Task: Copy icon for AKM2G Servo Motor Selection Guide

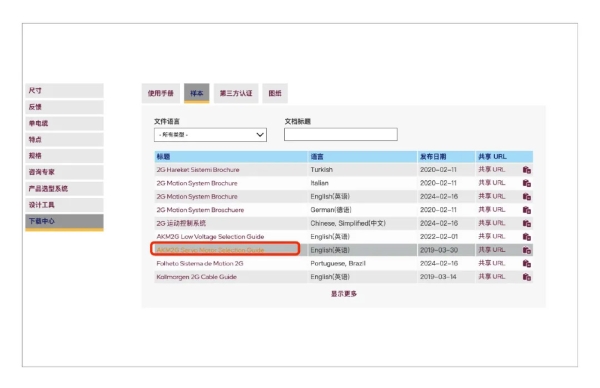Action: click(527, 250)
